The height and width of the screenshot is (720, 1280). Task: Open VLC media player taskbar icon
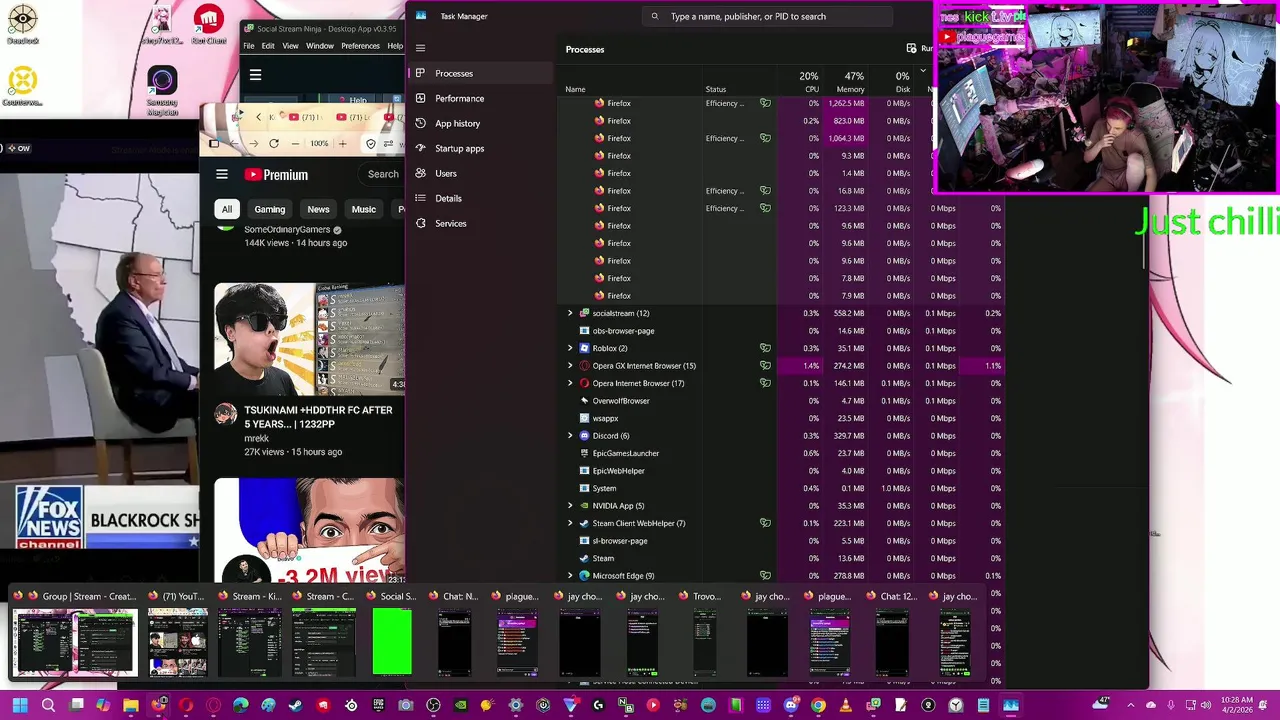[x=845, y=705]
